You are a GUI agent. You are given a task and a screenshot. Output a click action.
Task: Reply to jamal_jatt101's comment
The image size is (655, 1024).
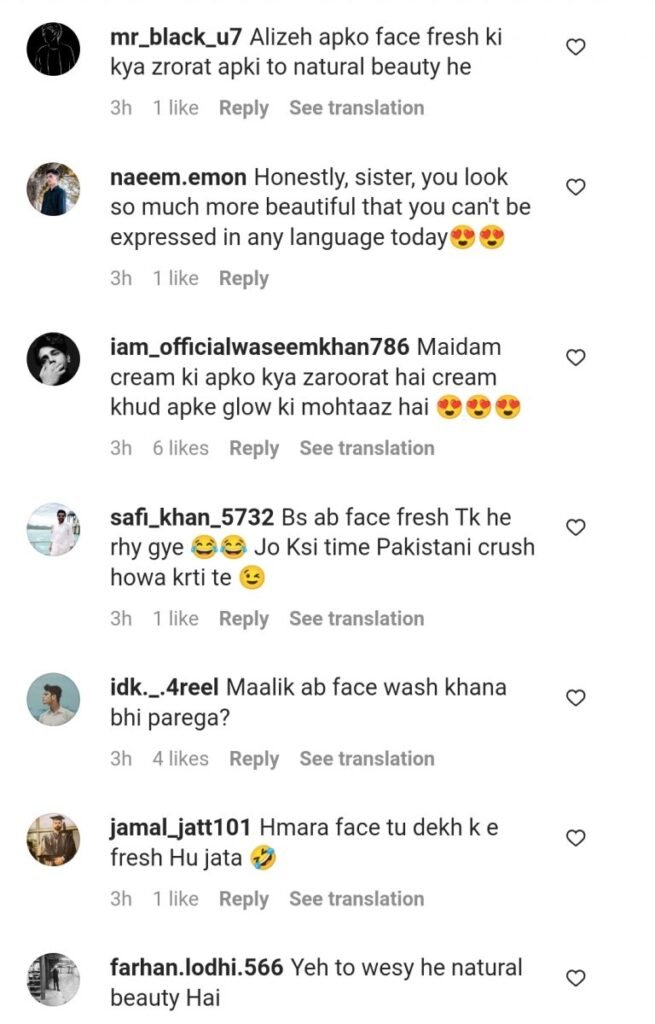pos(244,899)
